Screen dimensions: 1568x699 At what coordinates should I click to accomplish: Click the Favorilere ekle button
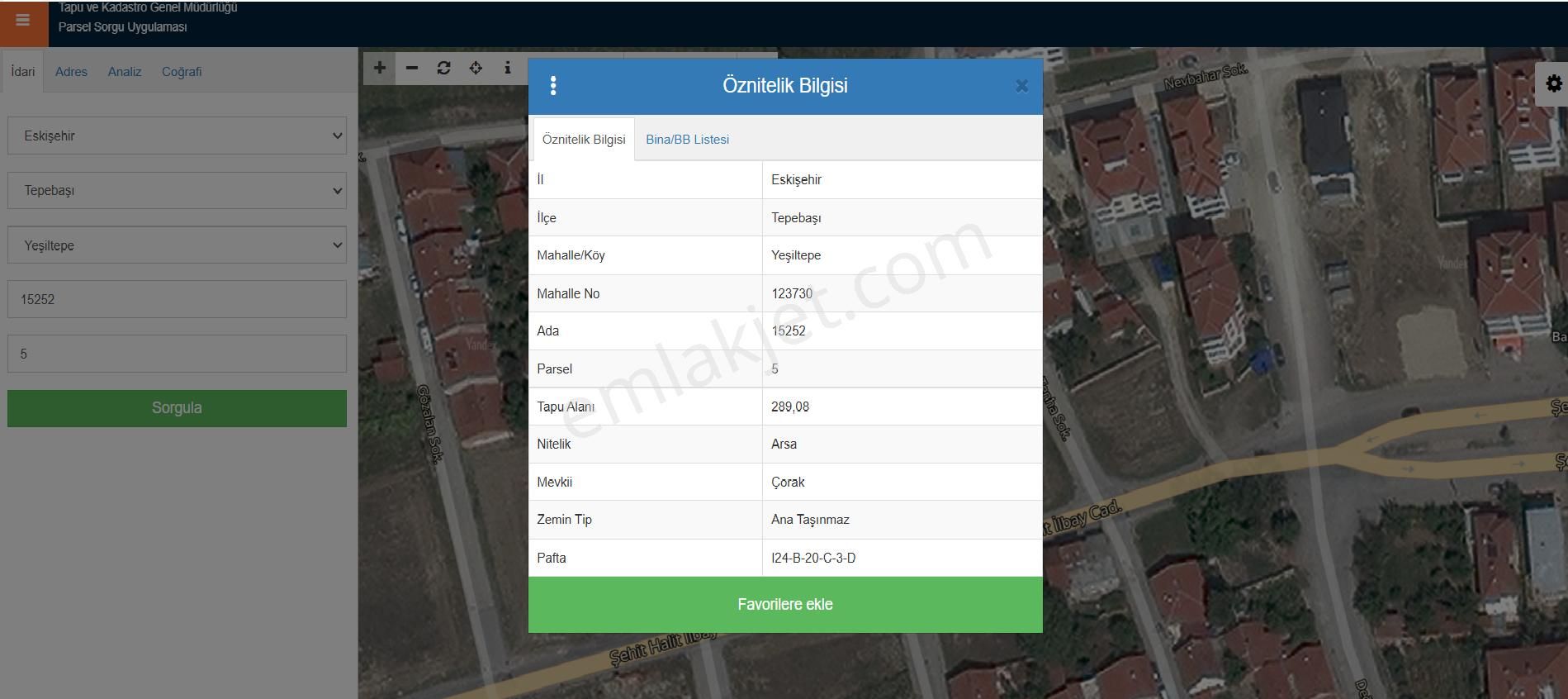[785, 605]
